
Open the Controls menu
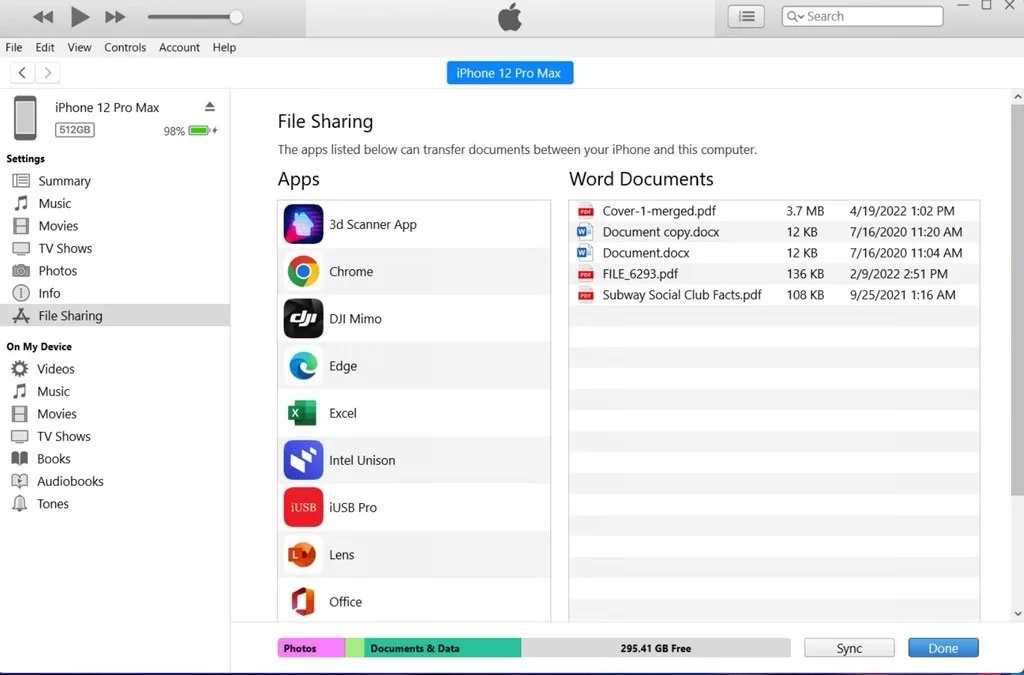pos(125,47)
